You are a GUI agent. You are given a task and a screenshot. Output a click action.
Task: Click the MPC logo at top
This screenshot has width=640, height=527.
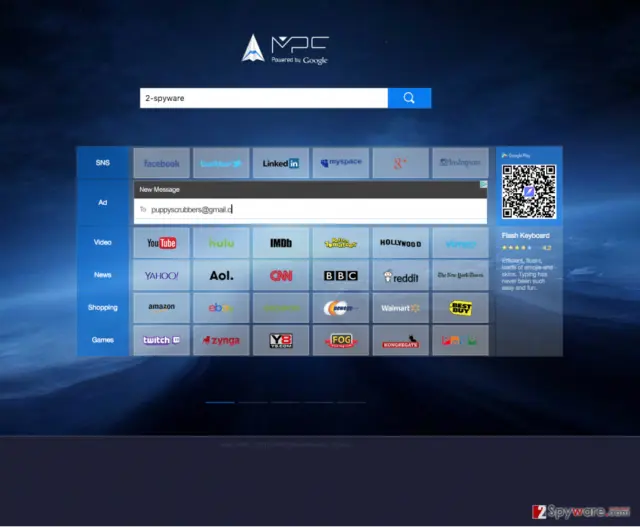pos(285,49)
